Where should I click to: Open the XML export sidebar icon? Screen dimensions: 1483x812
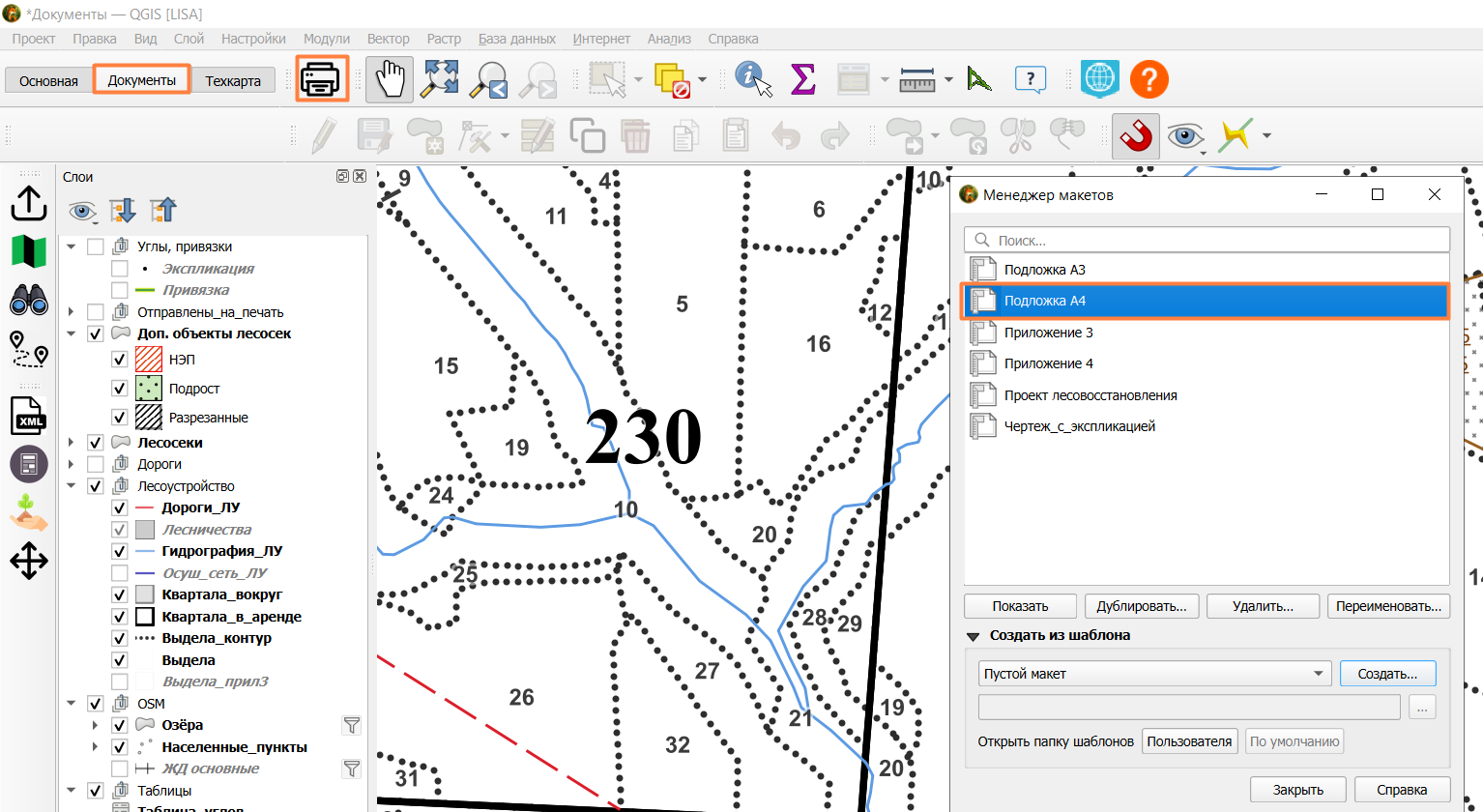coord(29,416)
